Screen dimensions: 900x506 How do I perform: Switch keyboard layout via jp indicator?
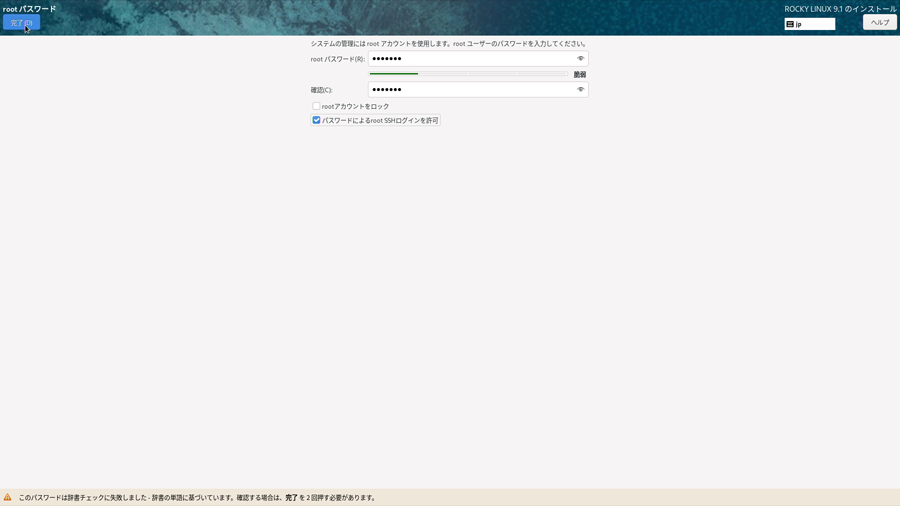pos(810,24)
